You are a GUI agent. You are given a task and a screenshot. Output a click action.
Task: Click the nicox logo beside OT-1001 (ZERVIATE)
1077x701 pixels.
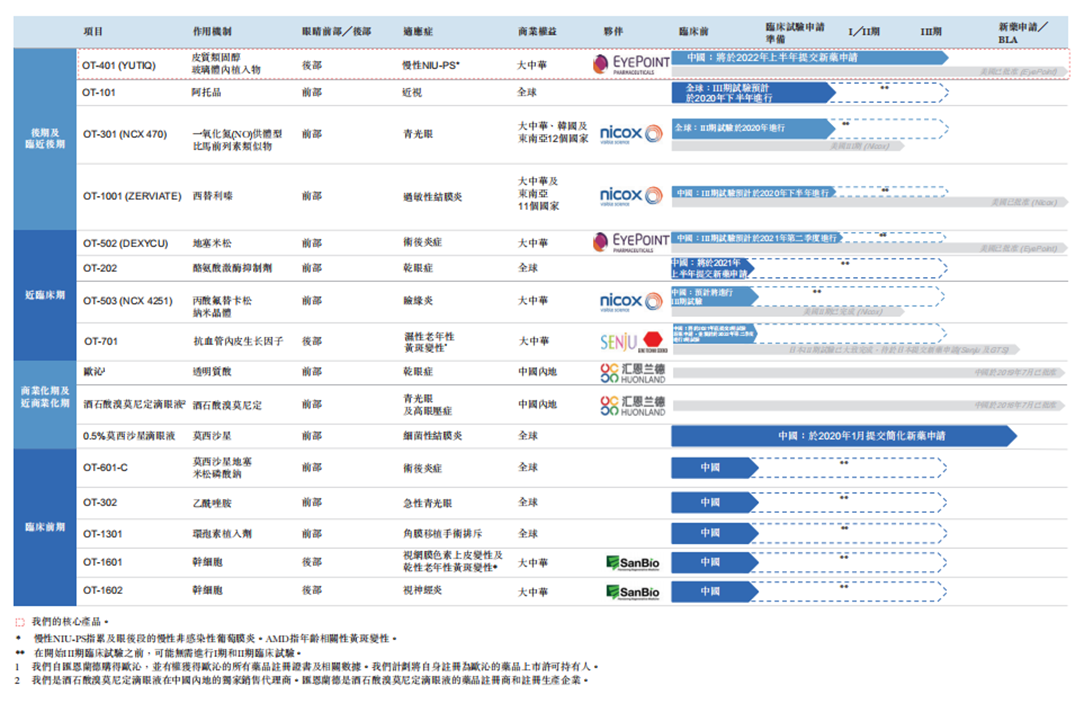pyautogui.click(x=631, y=196)
